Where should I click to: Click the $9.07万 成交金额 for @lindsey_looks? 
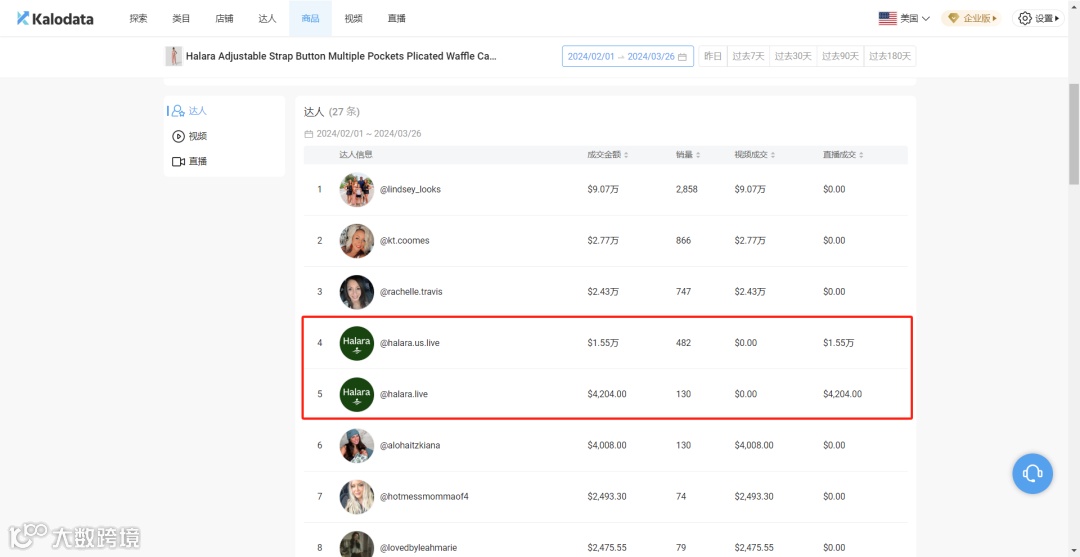[x=603, y=189]
